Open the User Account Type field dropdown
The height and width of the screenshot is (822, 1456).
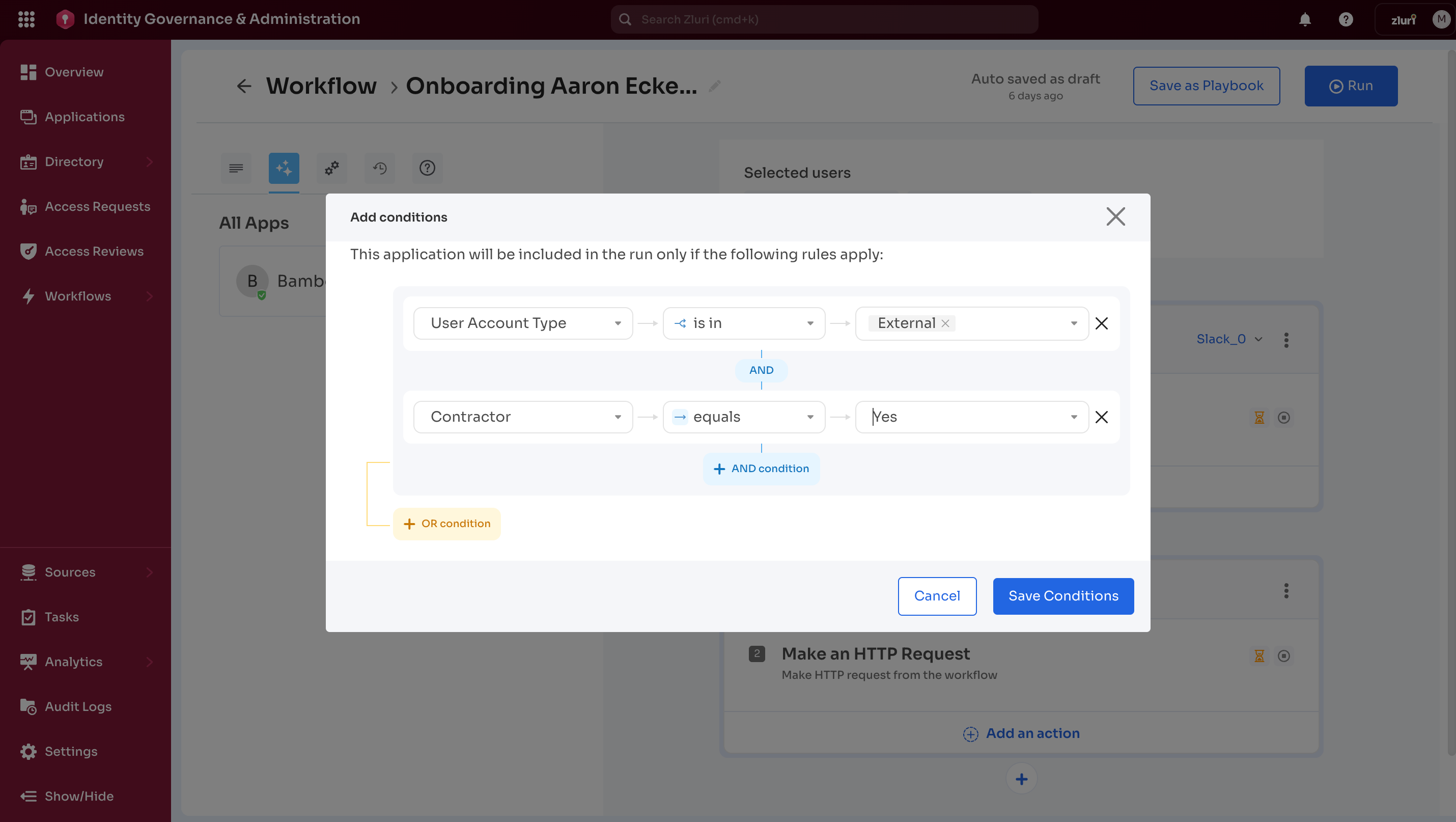click(x=523, y=323)
